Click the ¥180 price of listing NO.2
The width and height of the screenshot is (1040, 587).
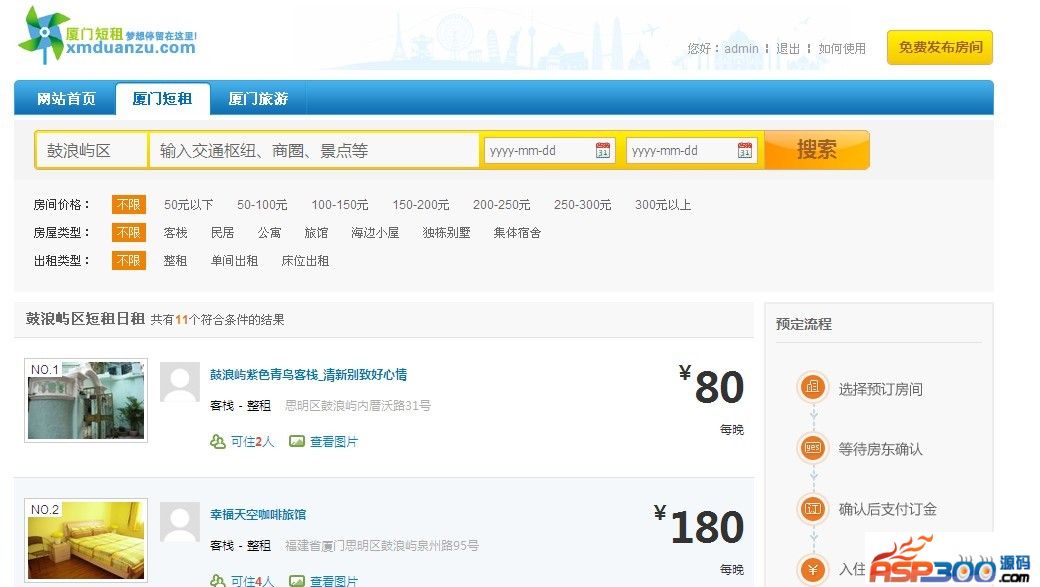[698, 526]
